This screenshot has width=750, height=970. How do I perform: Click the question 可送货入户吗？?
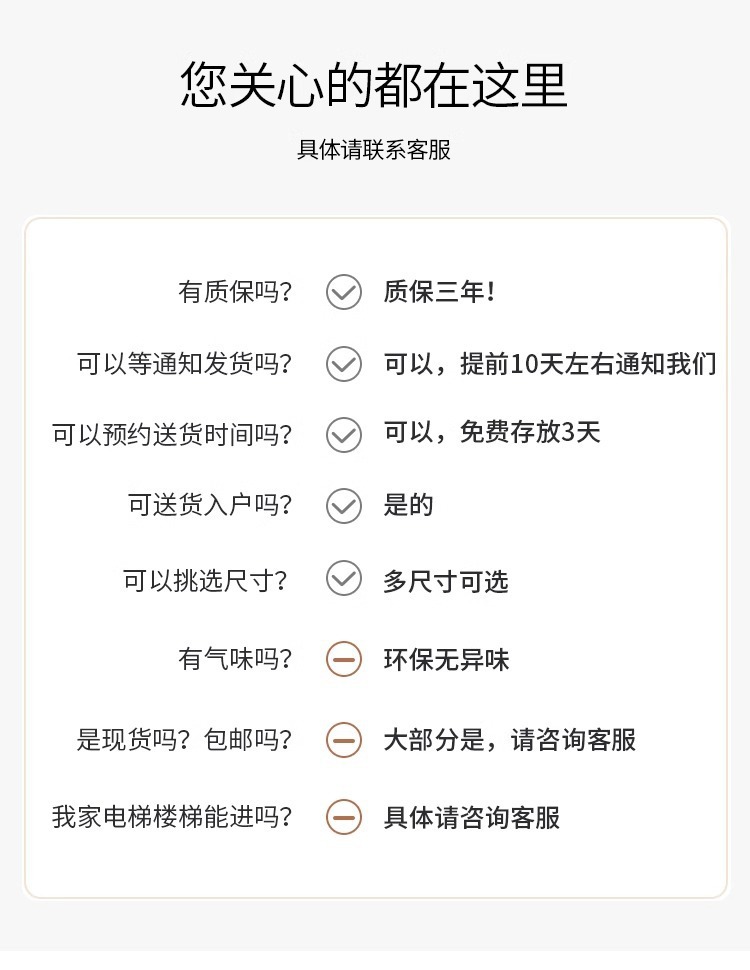coord(210,506)
